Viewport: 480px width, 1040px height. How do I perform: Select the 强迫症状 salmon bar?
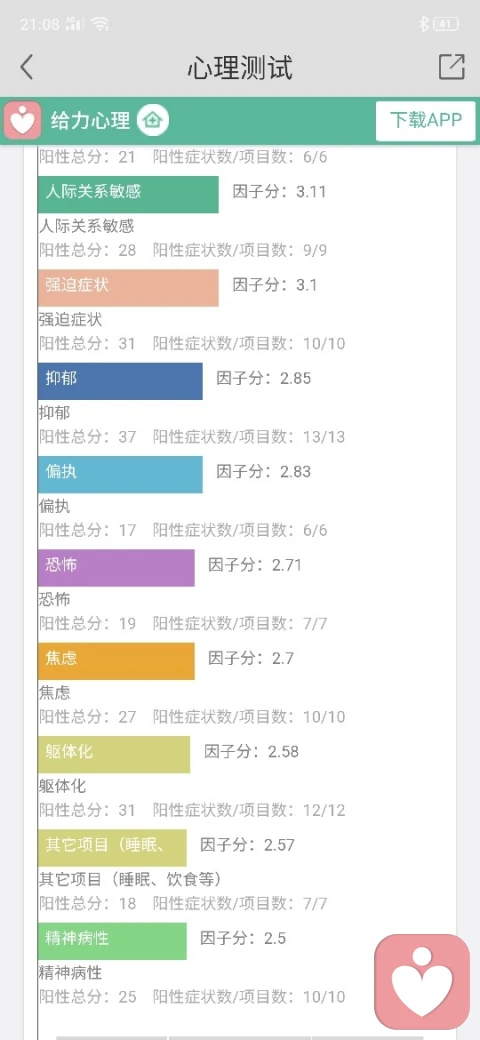(128, 288)
